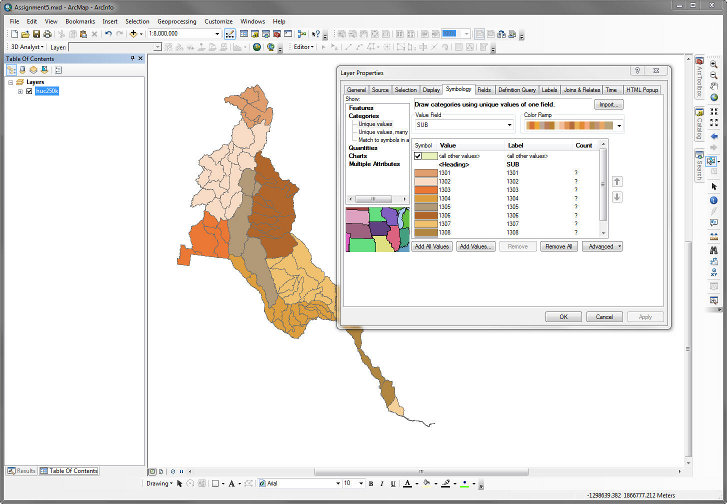Select the Zoom Out magnifier tool
The width and height of the screenshot is (727, 504).
click(714, 75)
